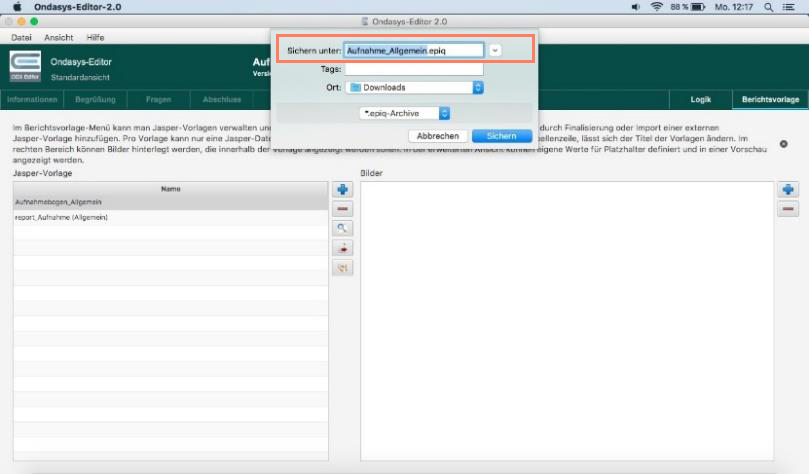Click the empty Bilder image list area
This screenshot has width=810, height=476.
point(567,320)
